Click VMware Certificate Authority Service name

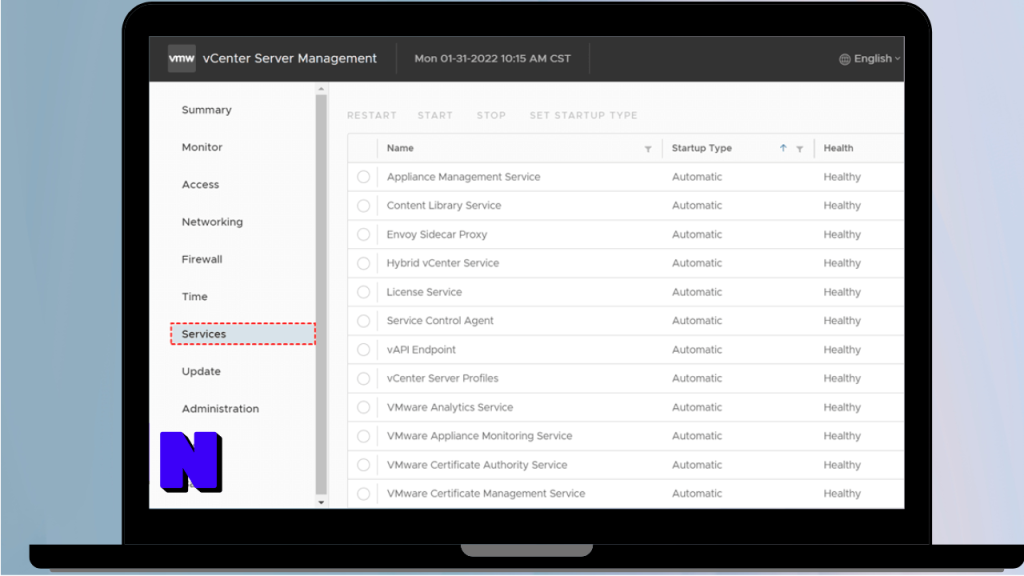click(477, 465)
